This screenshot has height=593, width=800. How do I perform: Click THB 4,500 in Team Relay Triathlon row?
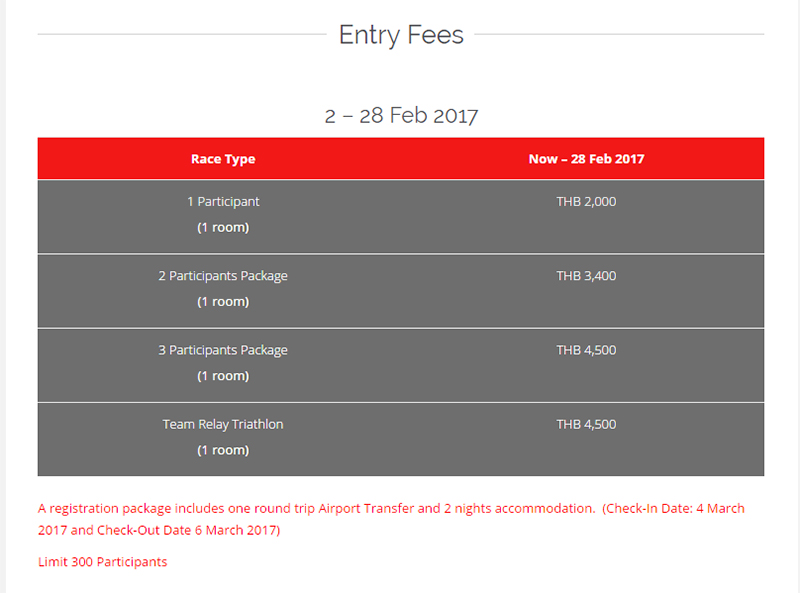pyautogui.click(x=586, y=424)
